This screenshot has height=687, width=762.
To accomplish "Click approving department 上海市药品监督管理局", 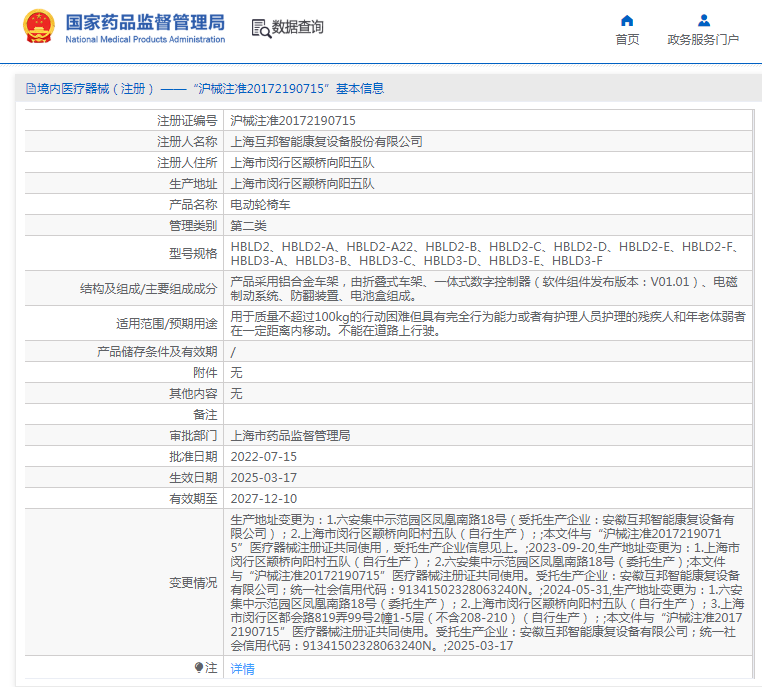I will [290, 435].
